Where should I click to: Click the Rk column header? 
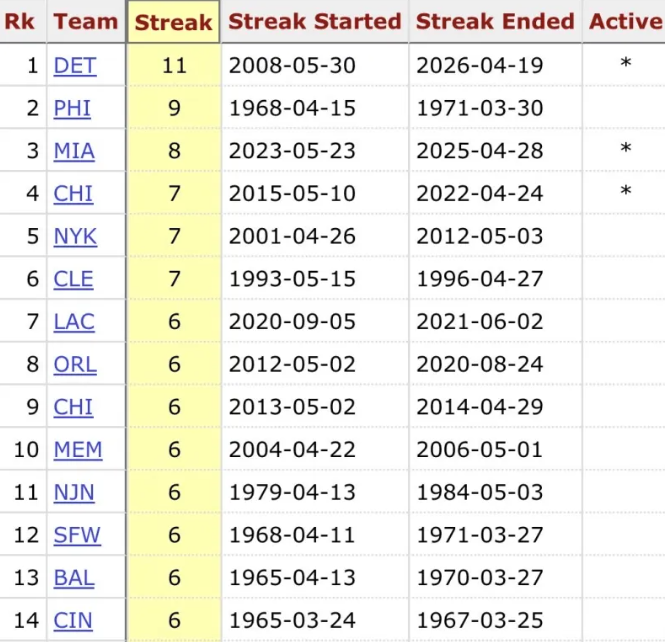(x=21, y=22)
